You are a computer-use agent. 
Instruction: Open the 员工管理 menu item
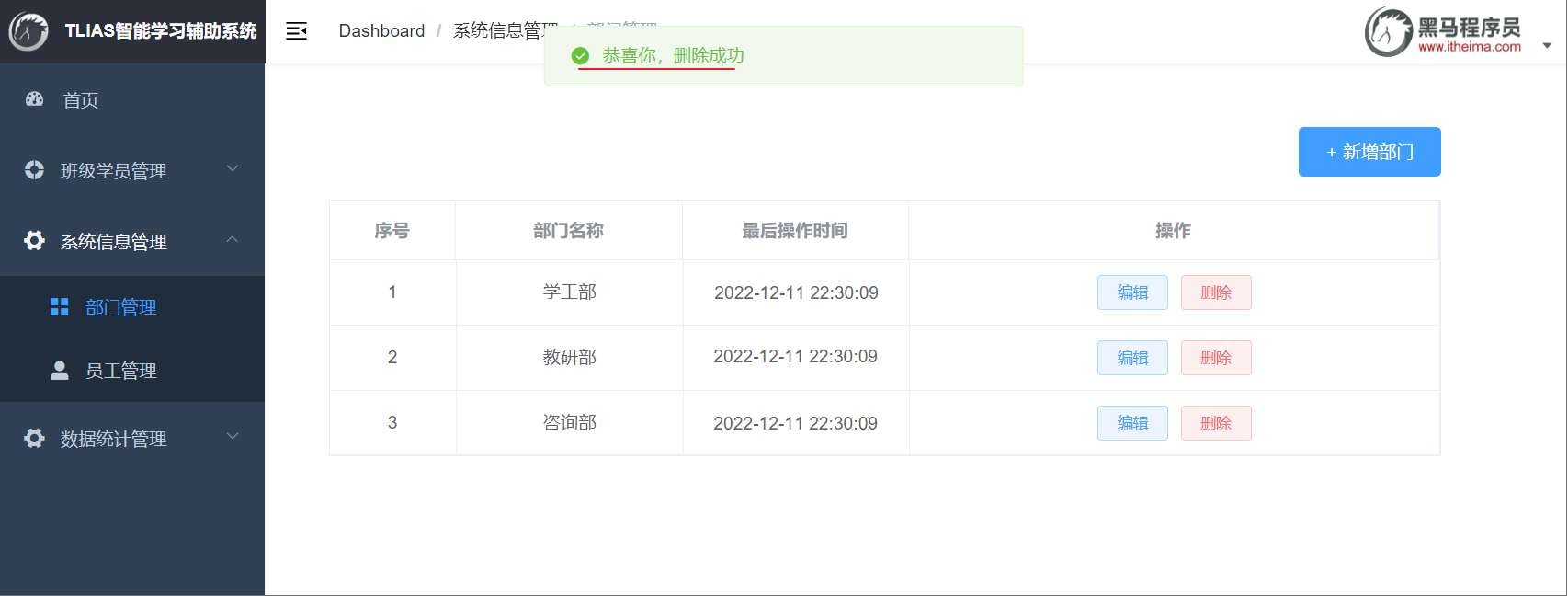point(120,371)
